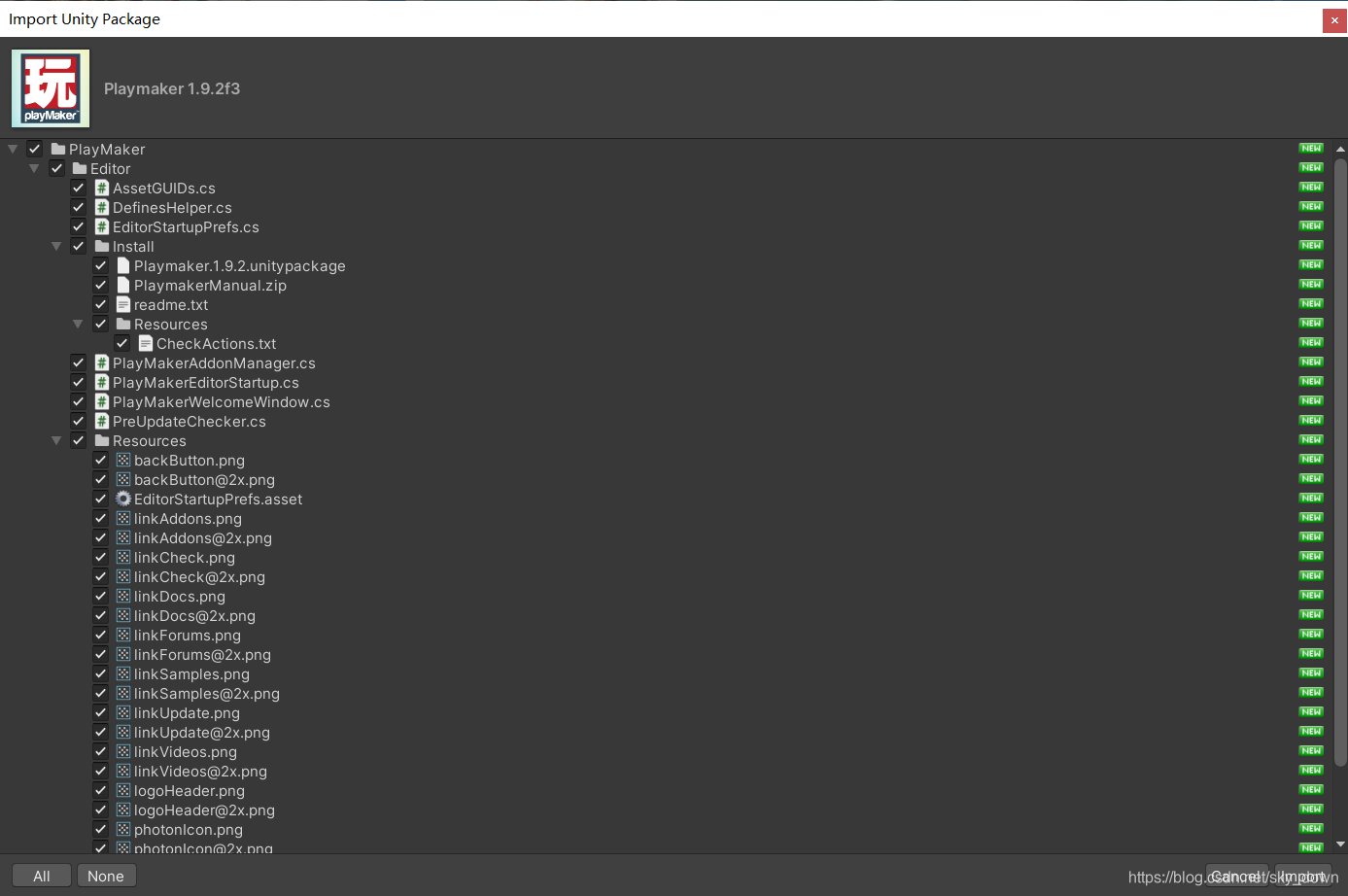Toggle the CheckActions.txt checkbox
The width and height of the screenshot is (1348, 896).
[122, 343]
